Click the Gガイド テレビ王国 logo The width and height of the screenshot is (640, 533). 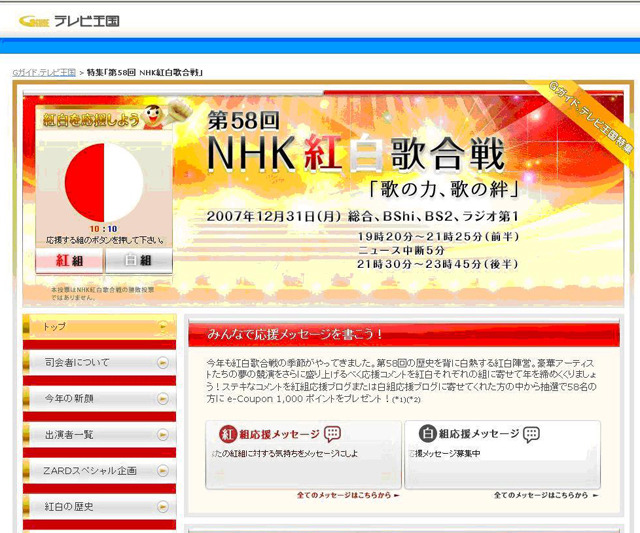pyautogui.click(x=69, y=20)
